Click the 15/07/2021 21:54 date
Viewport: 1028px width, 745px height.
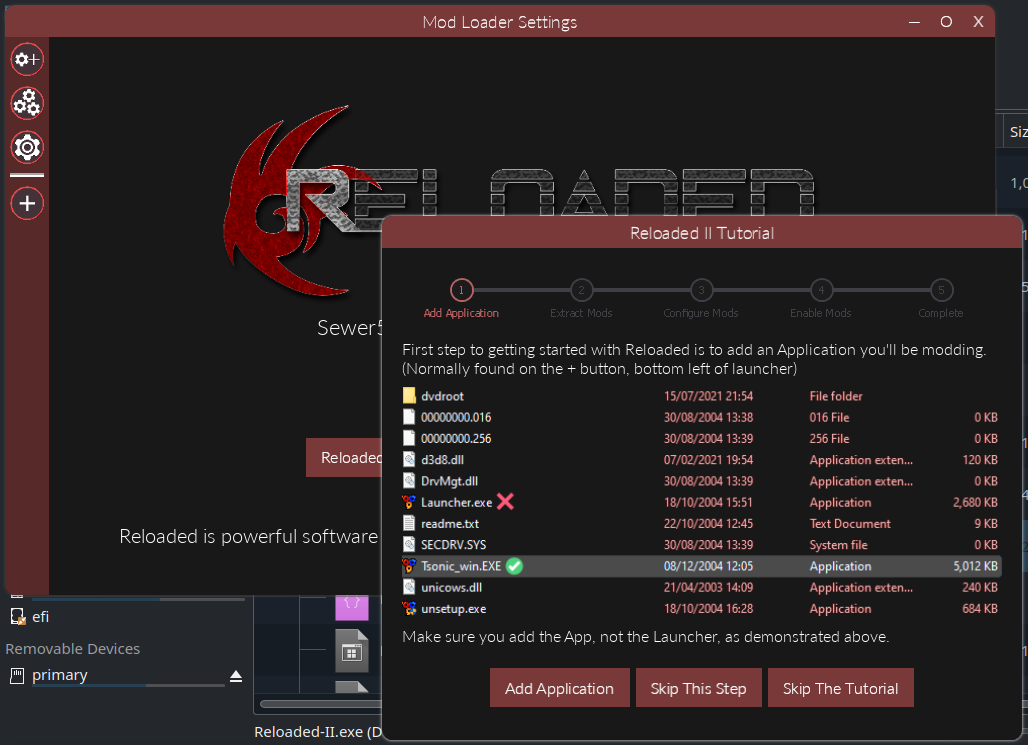point(708,396)
